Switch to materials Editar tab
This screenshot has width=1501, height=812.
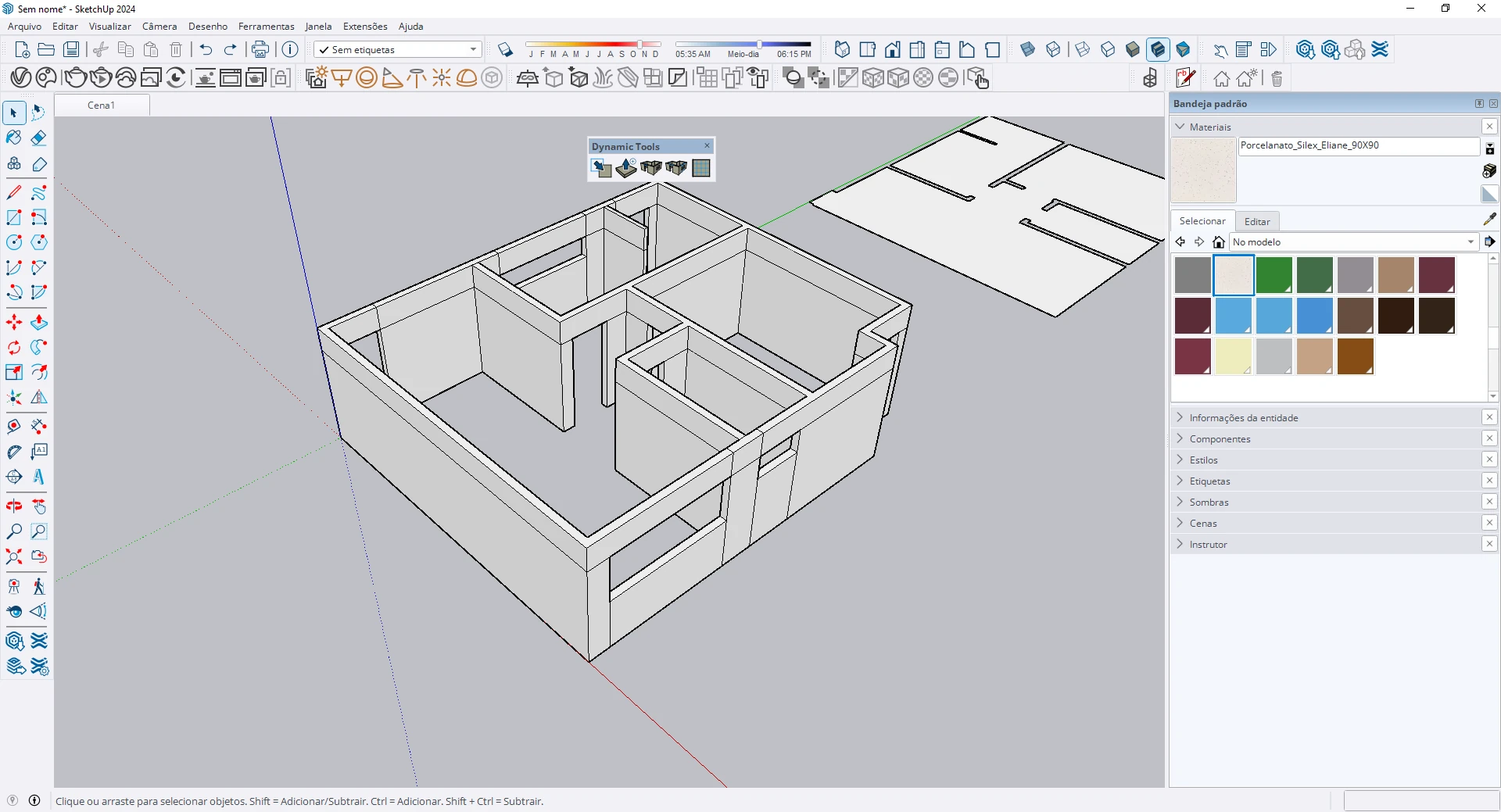(x=1257, y=221)
